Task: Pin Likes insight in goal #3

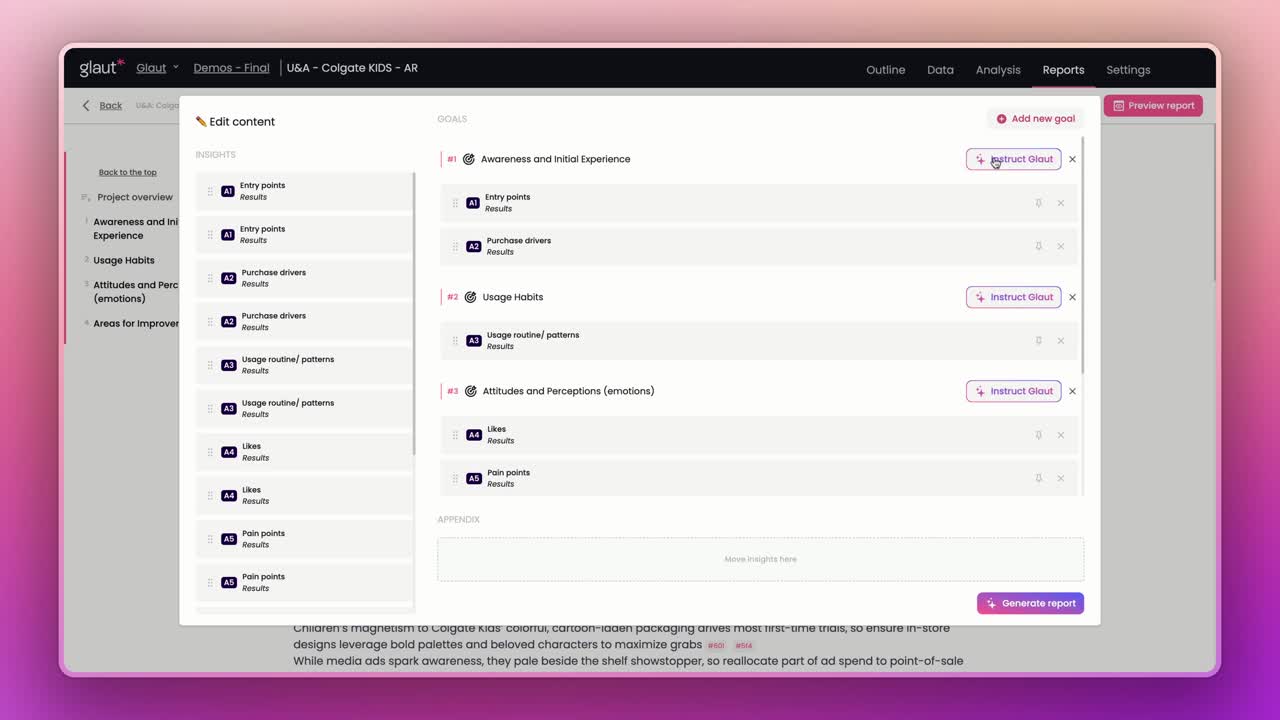Action: [x=1038, y=435]
